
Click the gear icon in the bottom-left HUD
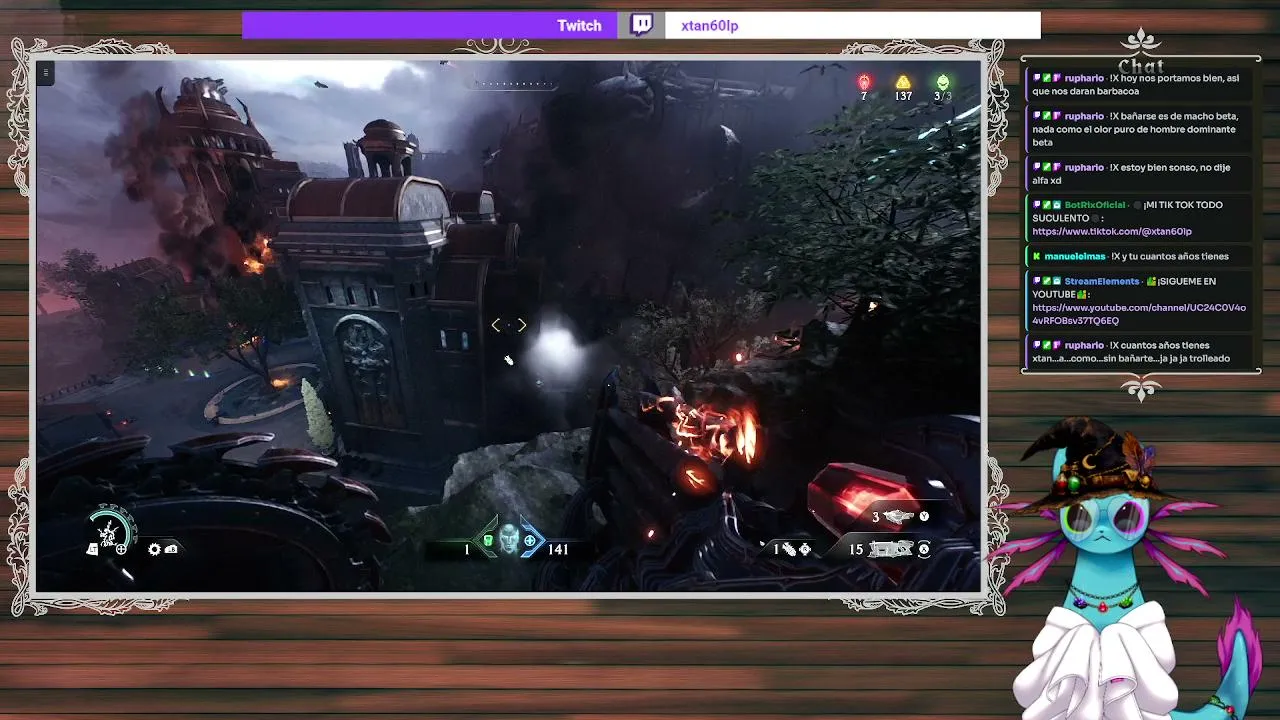(x=154, y=549)
